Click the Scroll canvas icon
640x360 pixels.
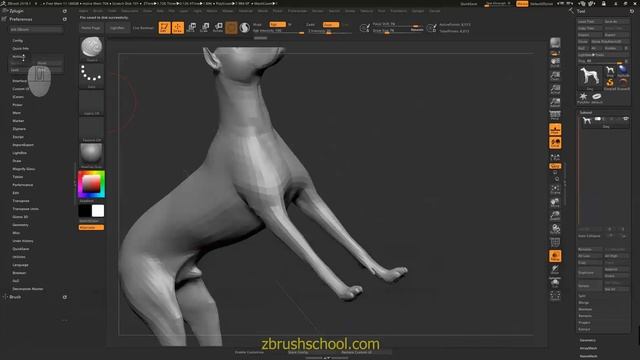555,62
